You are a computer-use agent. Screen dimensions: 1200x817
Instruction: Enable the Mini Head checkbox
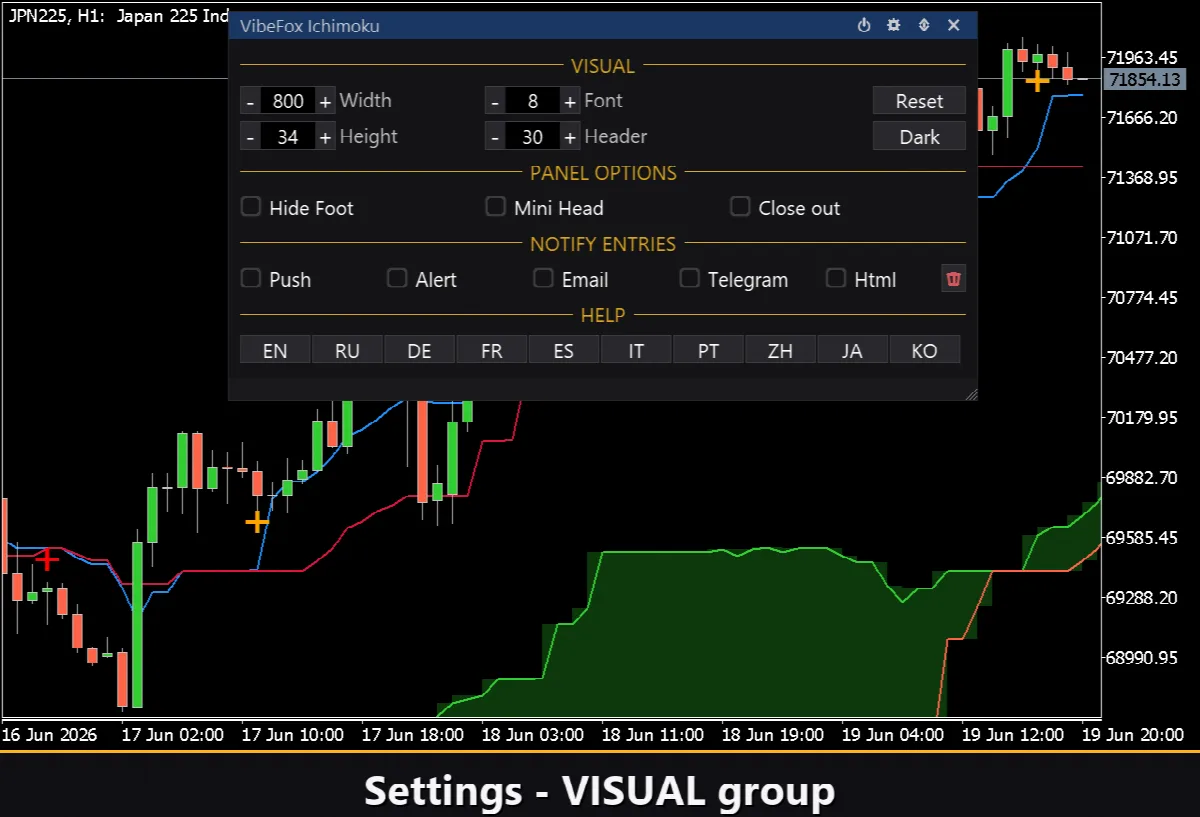click(495, 207)
